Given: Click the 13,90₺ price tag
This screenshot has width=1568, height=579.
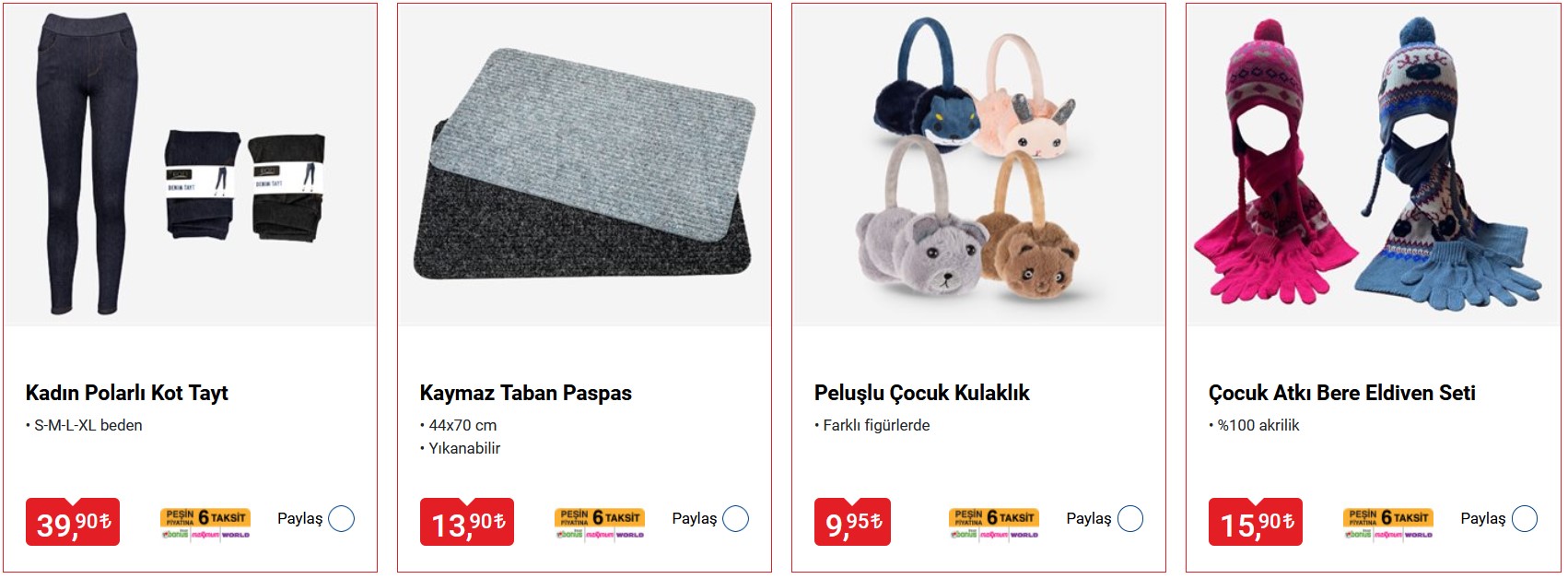Looking at the screenshot, I should pos(467,522).
